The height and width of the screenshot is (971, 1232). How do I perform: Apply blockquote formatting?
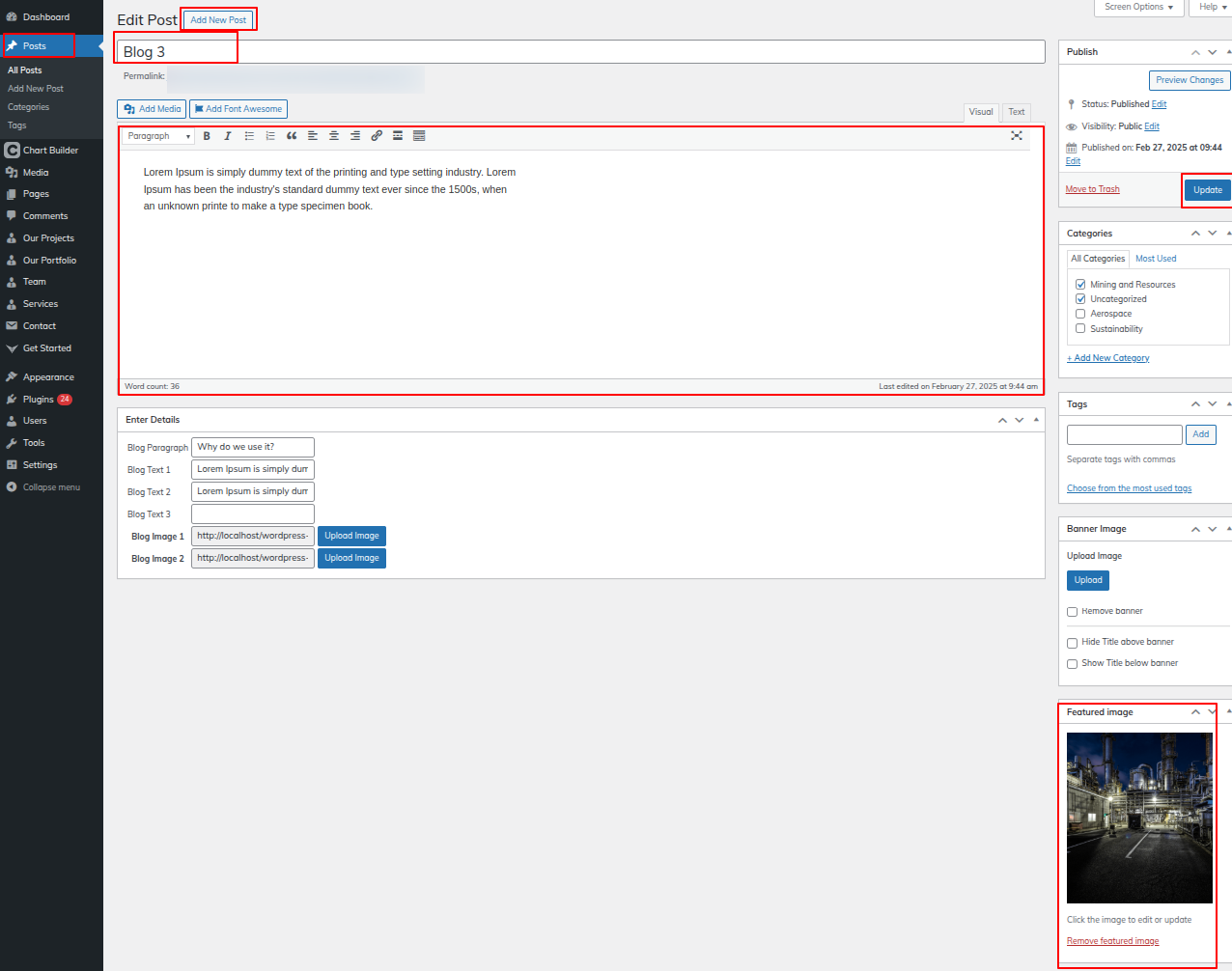[x=292, y=136]
